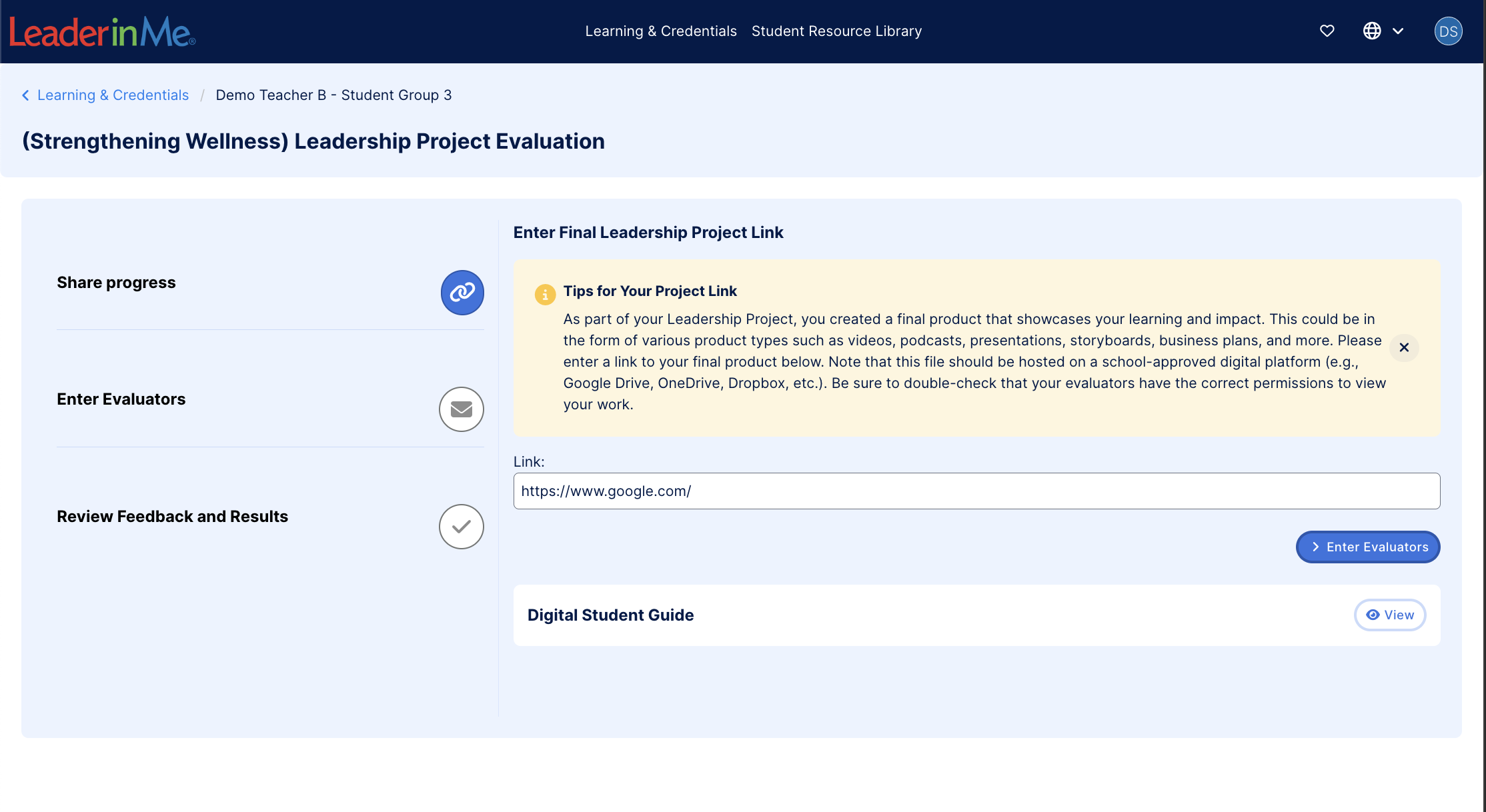Viewport: 1486px width, 812px height.
Task: View the Digital Student Guide
Action: (1389, 615)
